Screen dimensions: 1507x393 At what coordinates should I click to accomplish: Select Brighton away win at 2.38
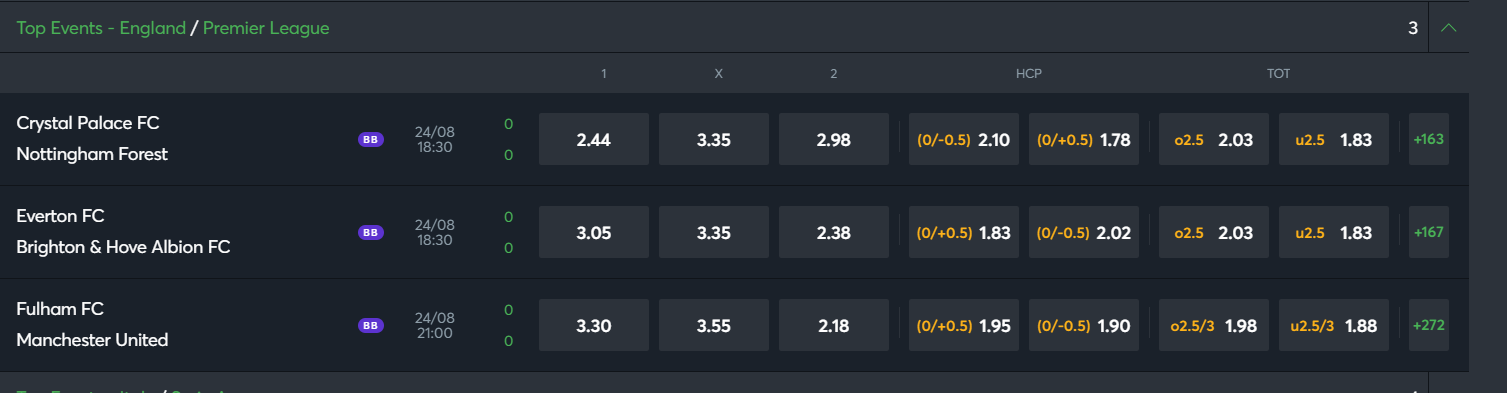click(x=834, y=232)
